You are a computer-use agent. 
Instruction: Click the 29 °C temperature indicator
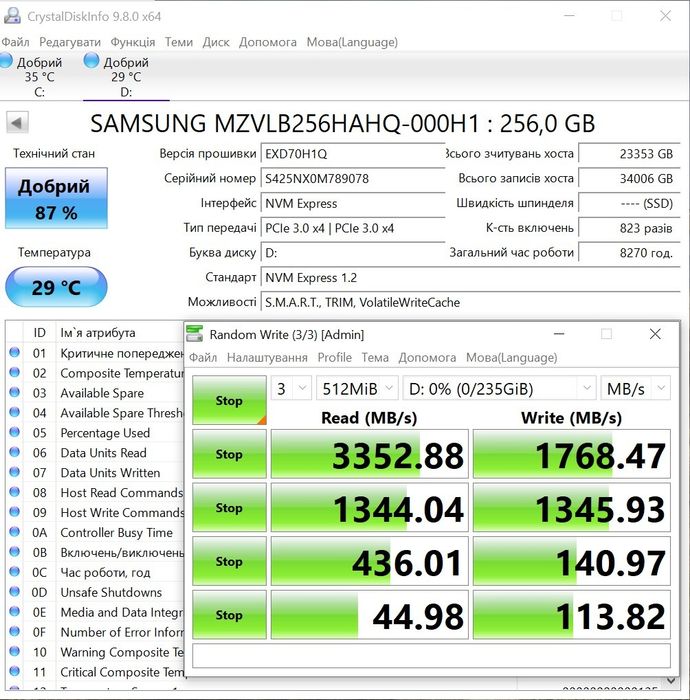coord(56,287)
